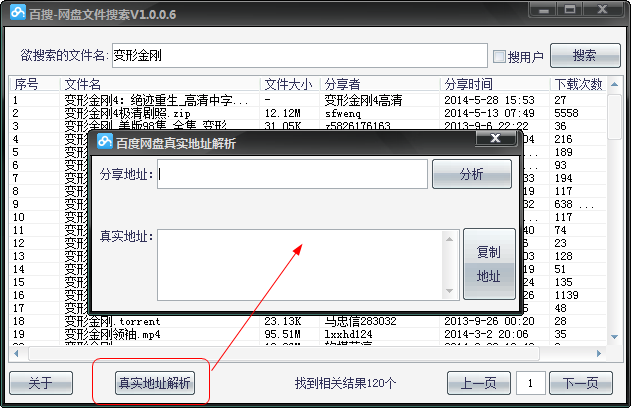This screenshot has height=408, width=631.
Task: Close the 百搜 main window
Action: pyautogui.click(x=602, y=10)
